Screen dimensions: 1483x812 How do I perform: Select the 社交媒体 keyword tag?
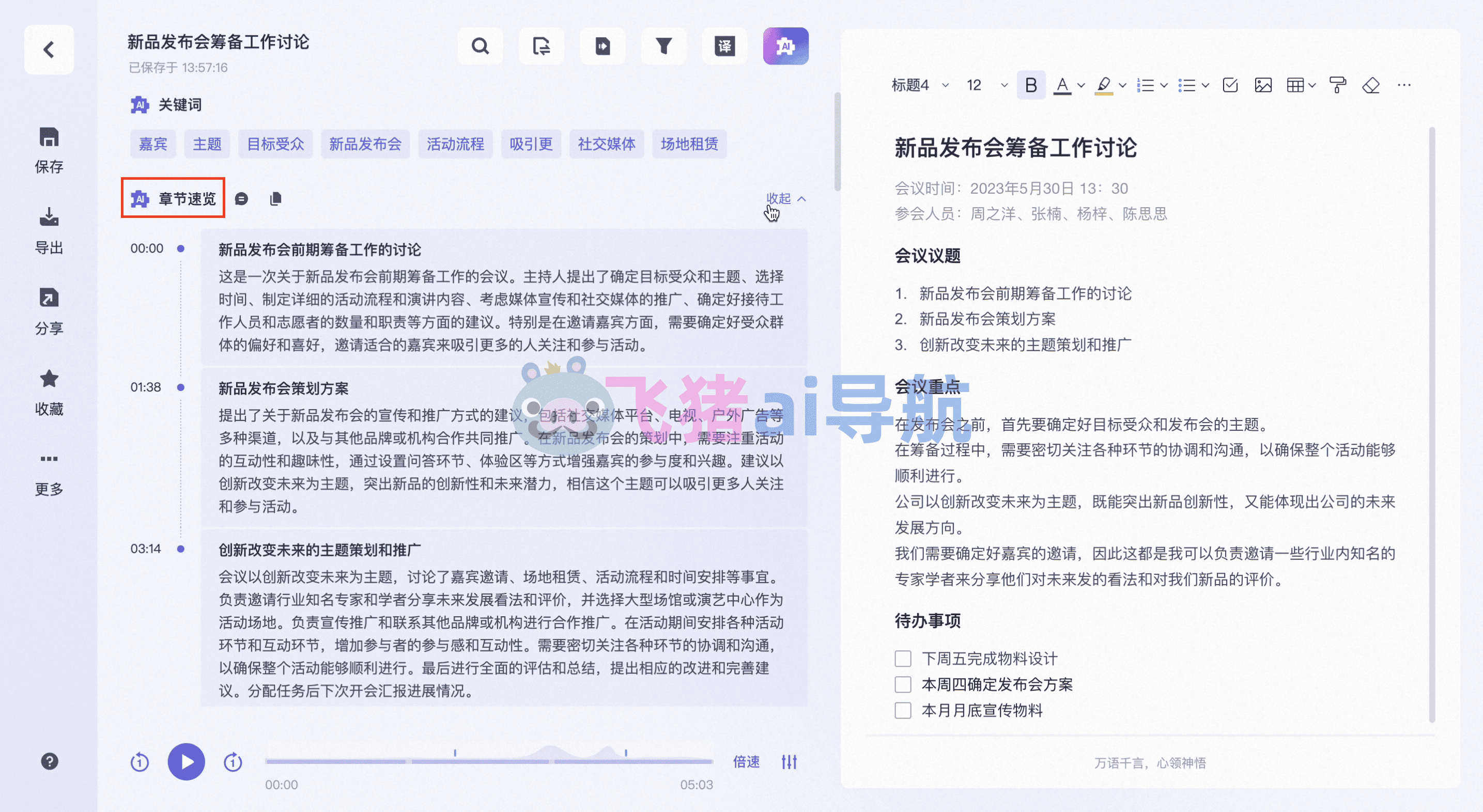607,144
